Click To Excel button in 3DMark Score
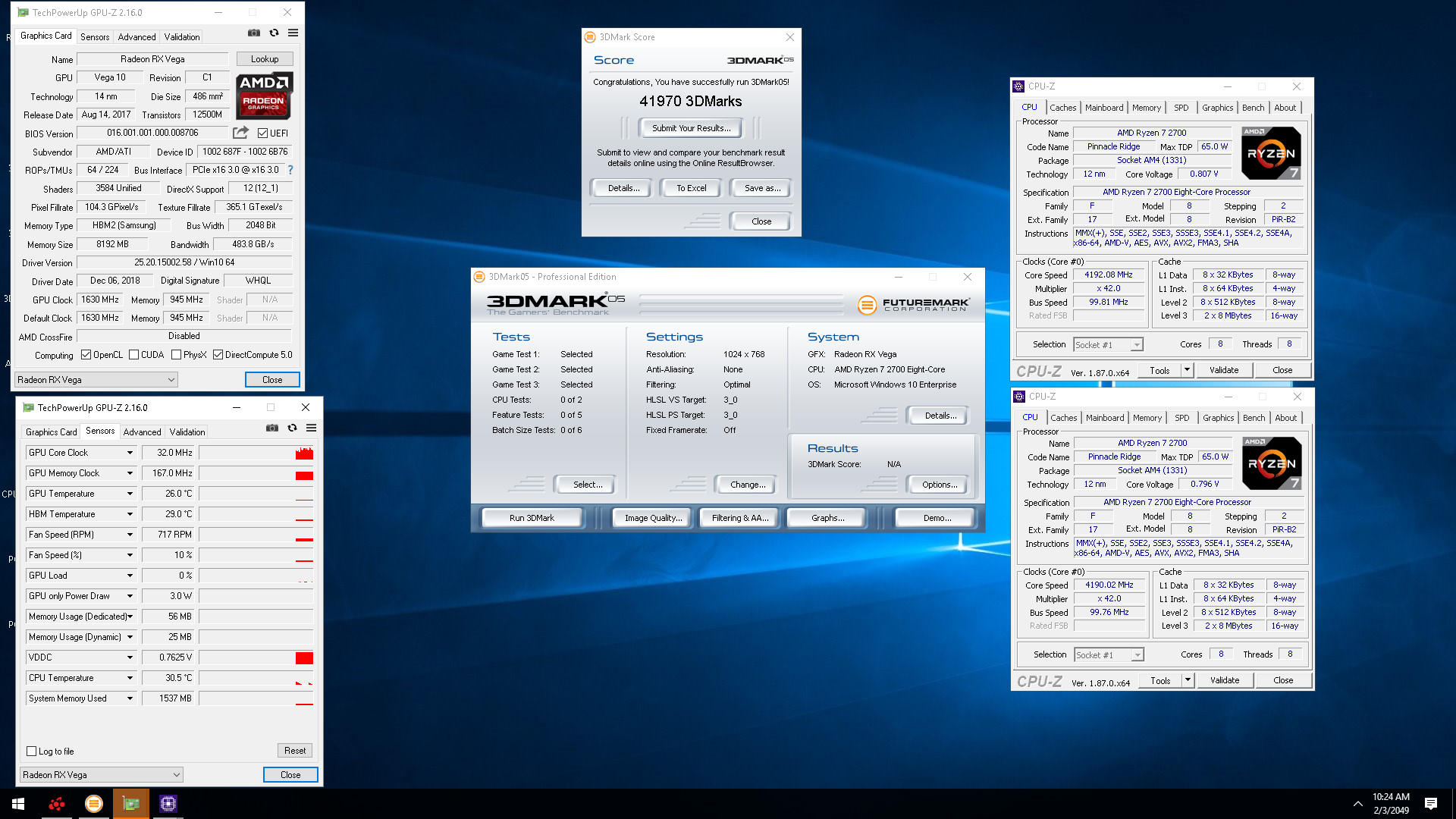 [x=692, y=188]
